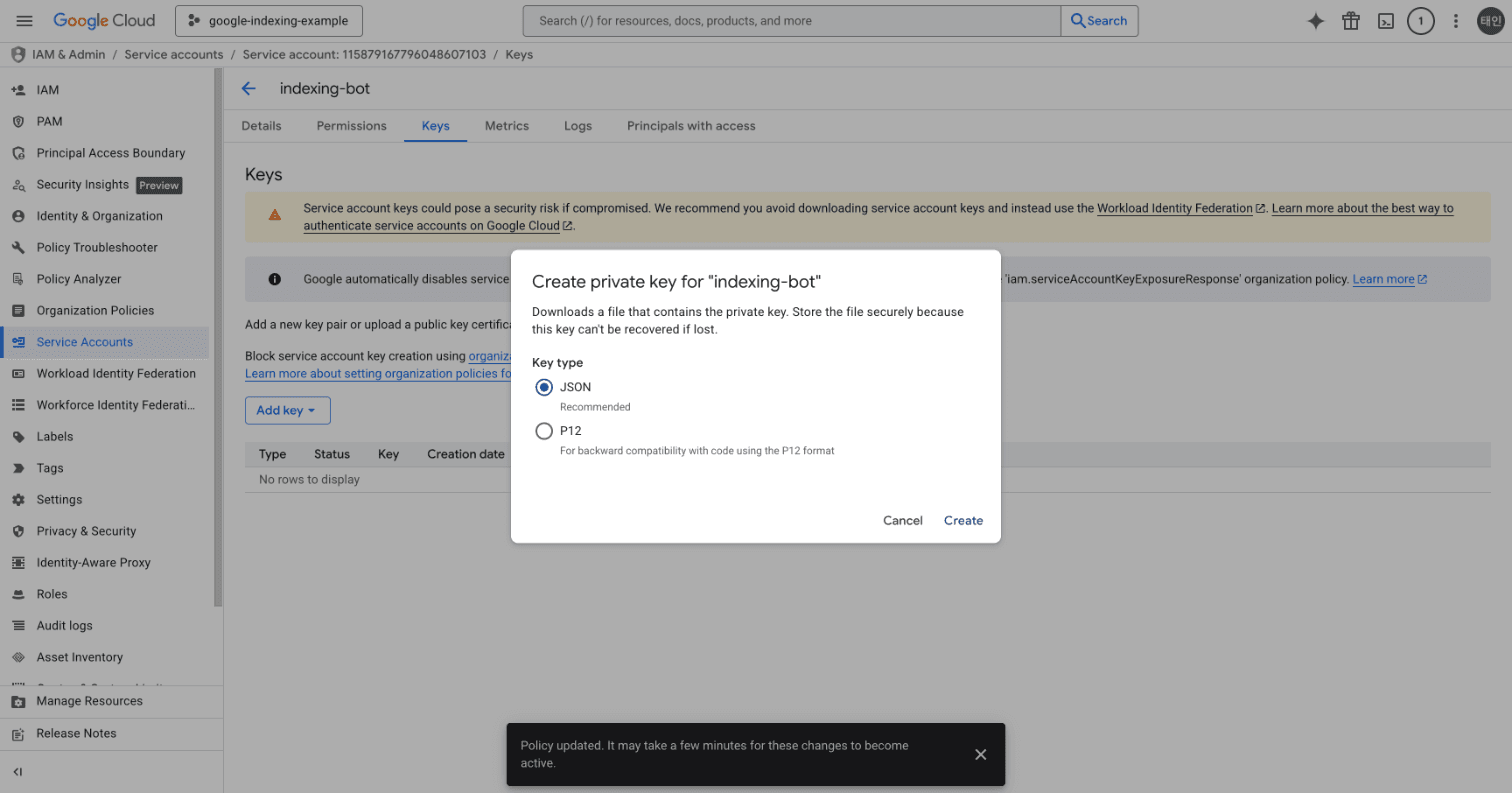The image size is (1512, 793).
Task: Switch to the Permissions tab
Action: (351, 126)
